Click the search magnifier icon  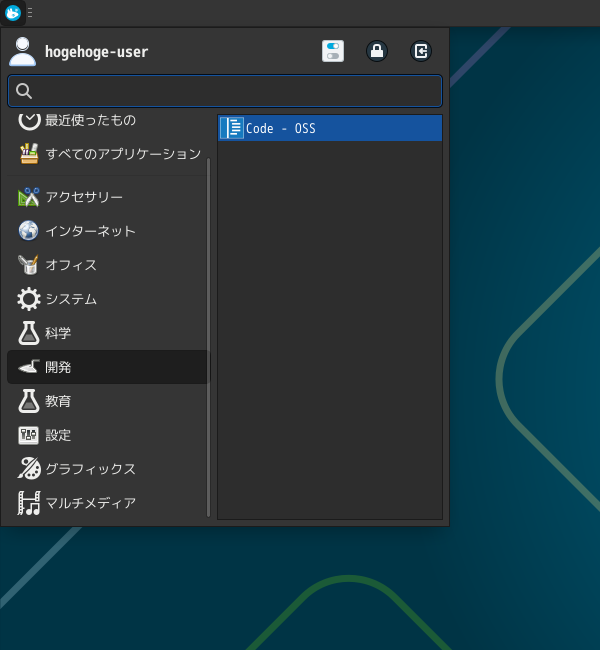click(25, 91)
